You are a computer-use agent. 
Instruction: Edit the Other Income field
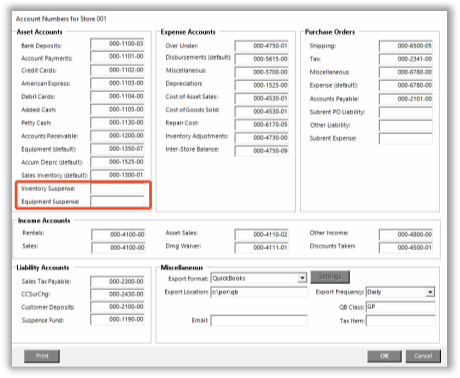pos(406,235)
